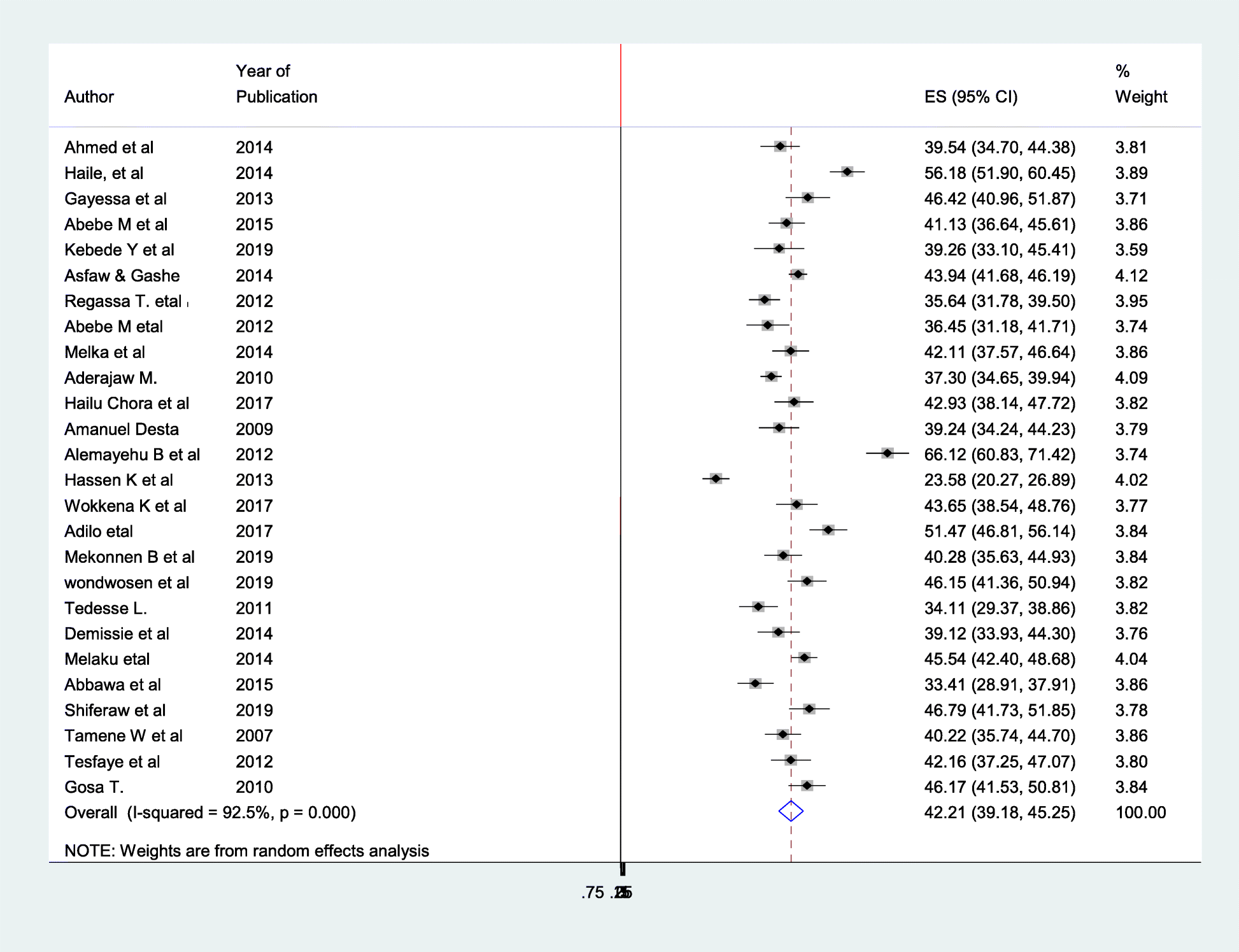Screen dimensions: 1239x952
Task: Select author 'Hassen K et al'
Action: [118, 480]
